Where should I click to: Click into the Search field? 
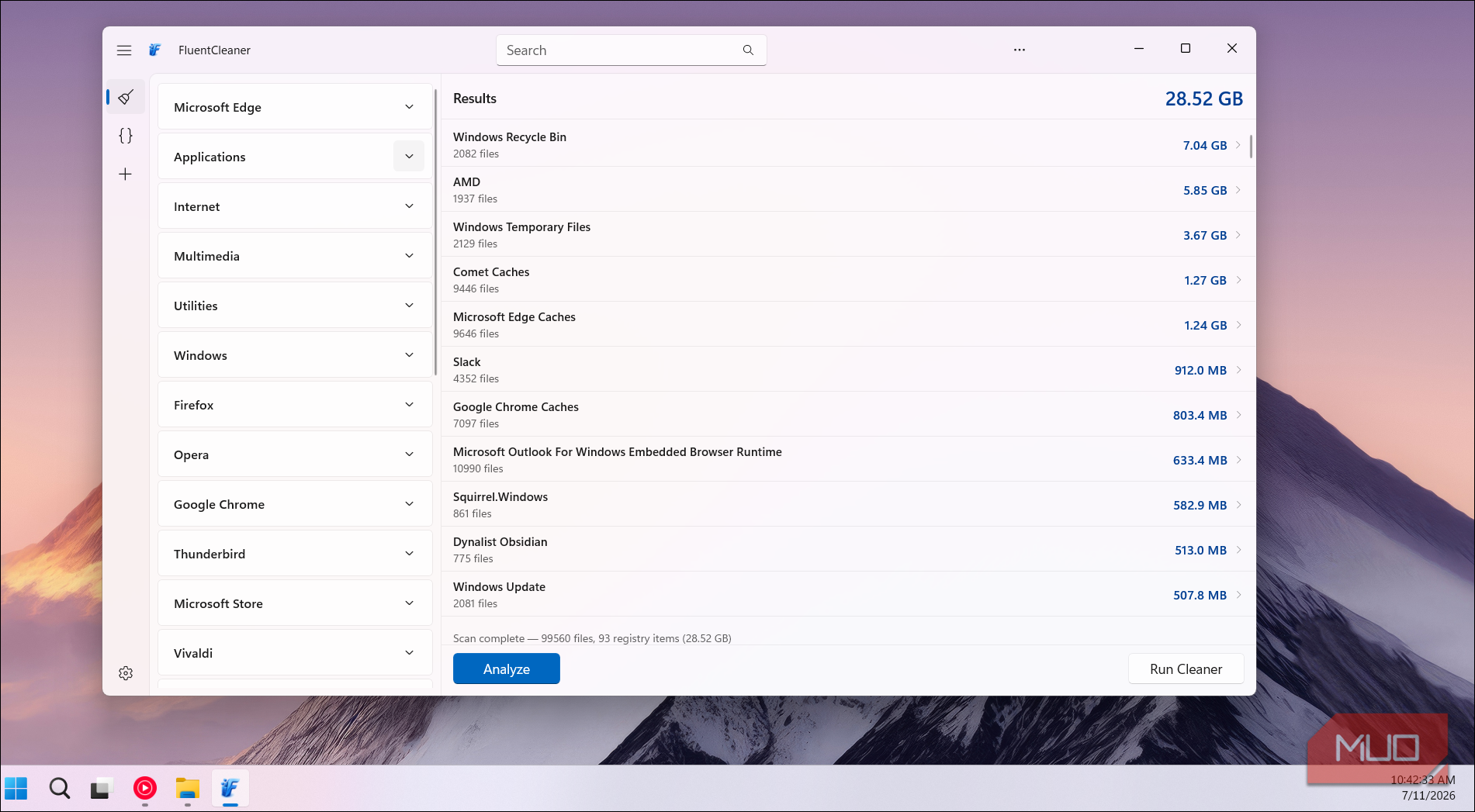[x=631, y=50]
